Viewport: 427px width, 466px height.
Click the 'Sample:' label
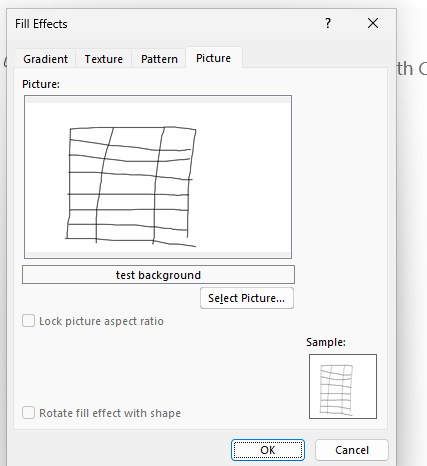click(x=326, y=342)
